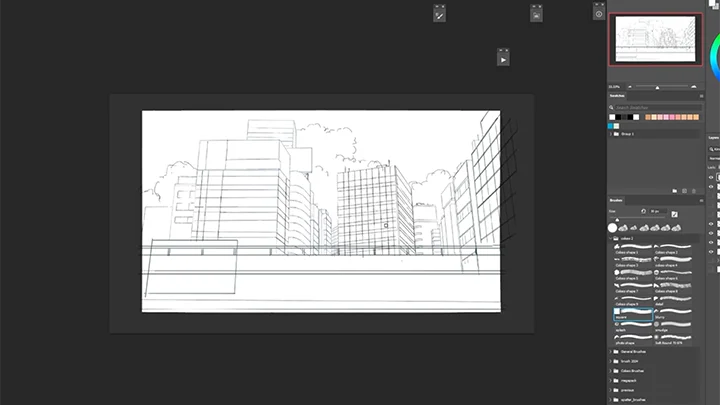Select the Cobeo shape 5 brush

coord(633,275)
